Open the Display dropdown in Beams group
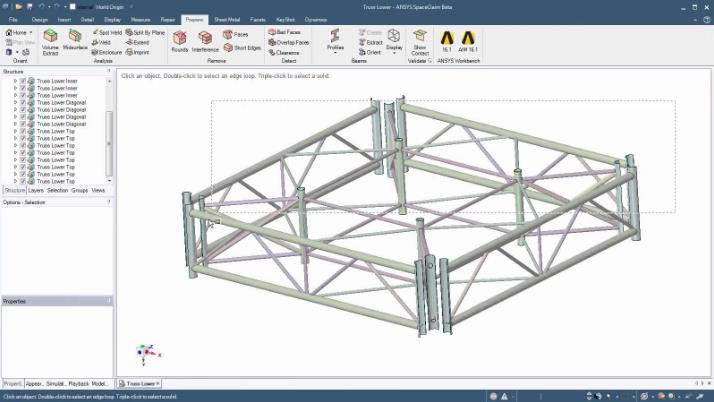 click(394, 47)
